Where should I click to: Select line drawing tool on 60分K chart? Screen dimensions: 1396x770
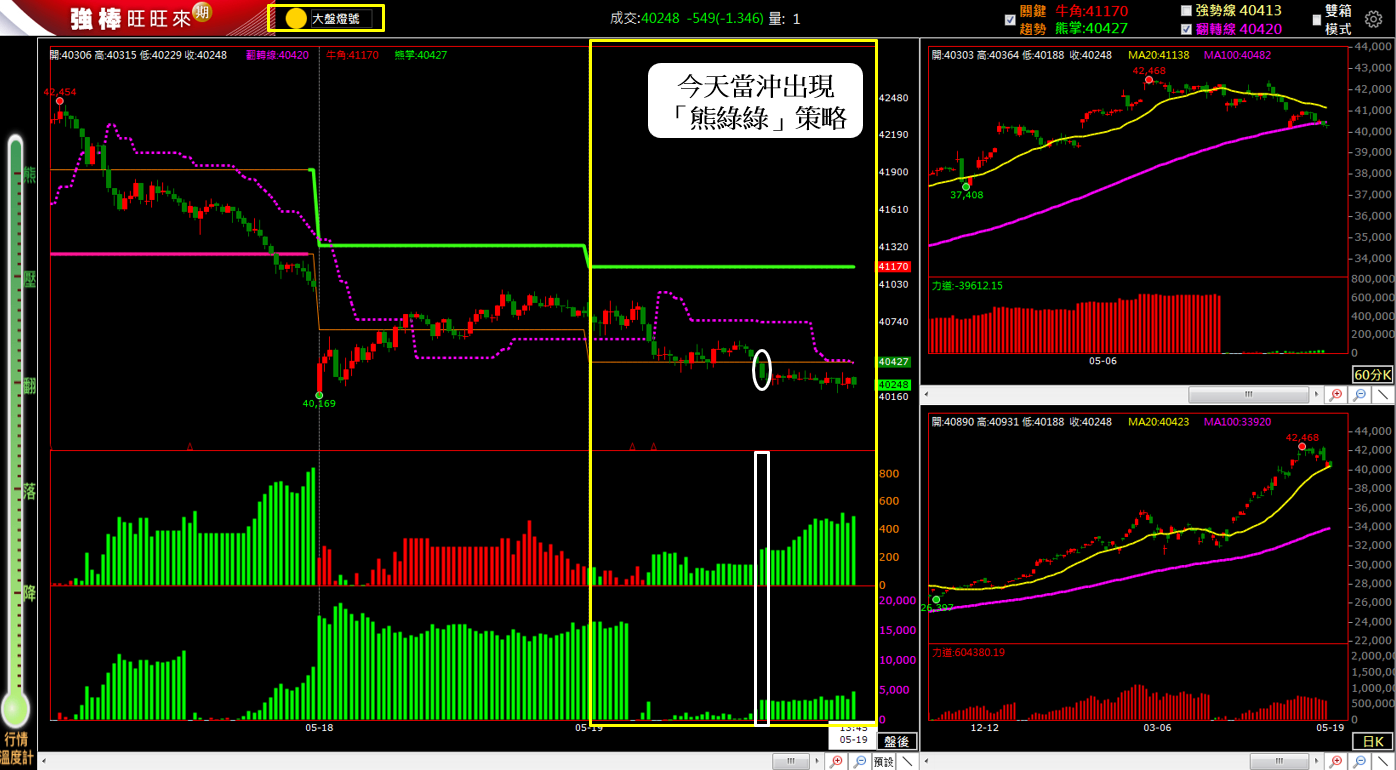pos(1382,395)
